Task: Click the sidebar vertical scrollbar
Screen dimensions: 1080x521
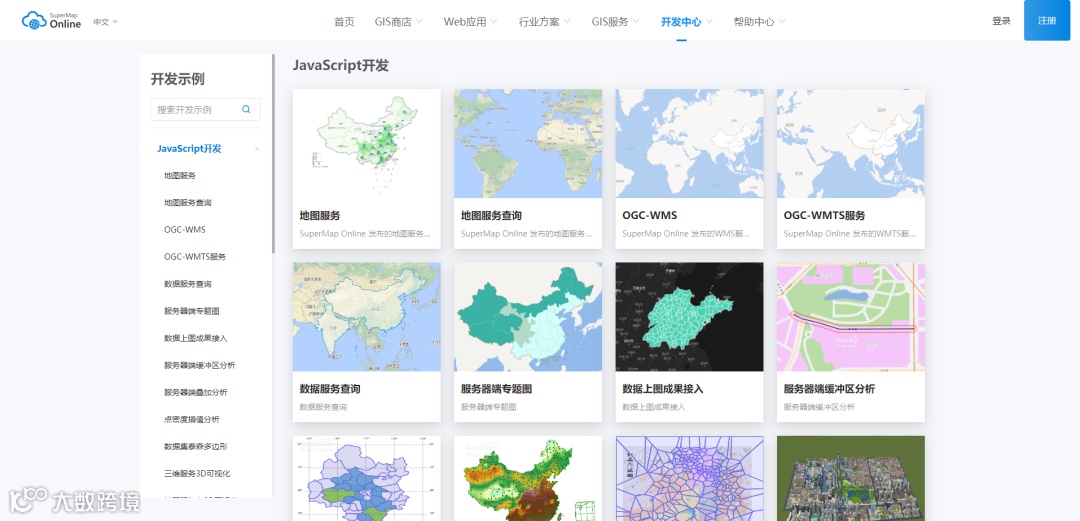Action: [273, 154]
